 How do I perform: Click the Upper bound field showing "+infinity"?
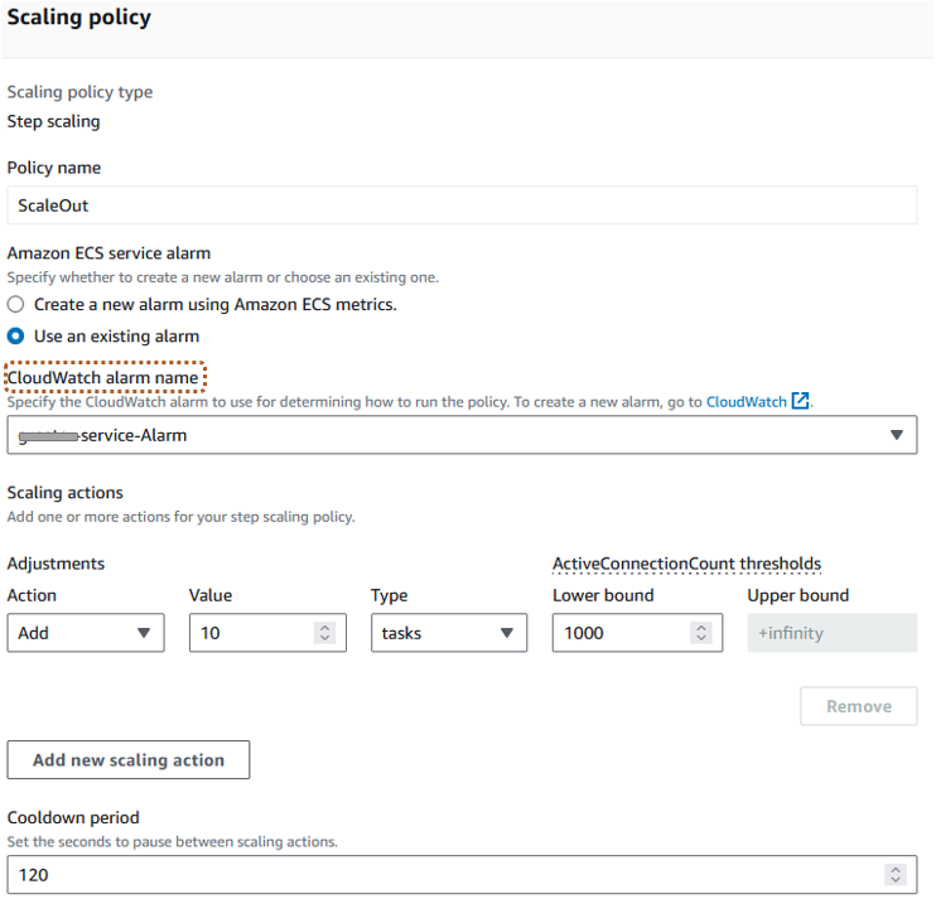(x=832, y=632)
